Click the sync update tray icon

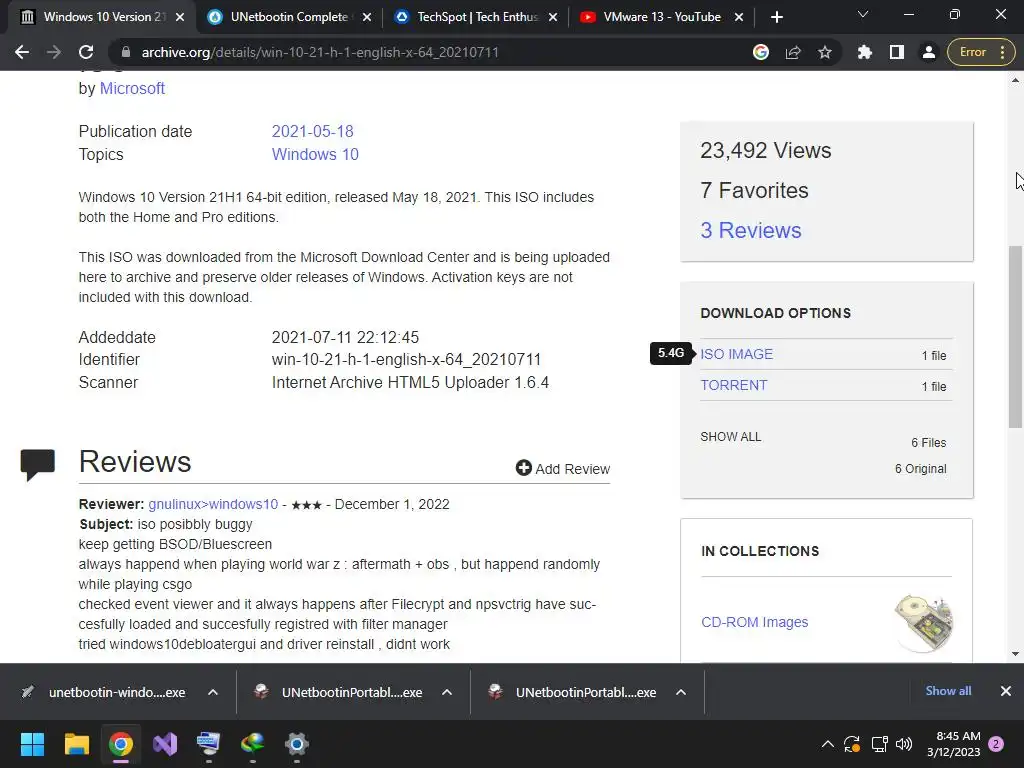point(852,744)
